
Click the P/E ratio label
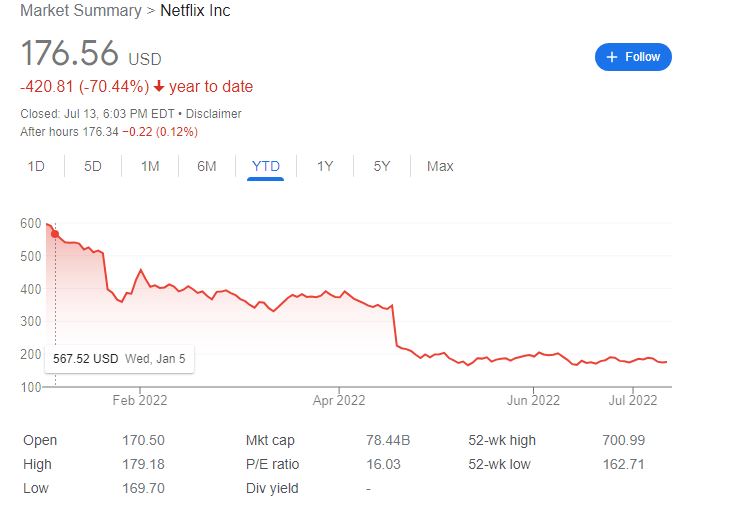(x=272, y=464)
